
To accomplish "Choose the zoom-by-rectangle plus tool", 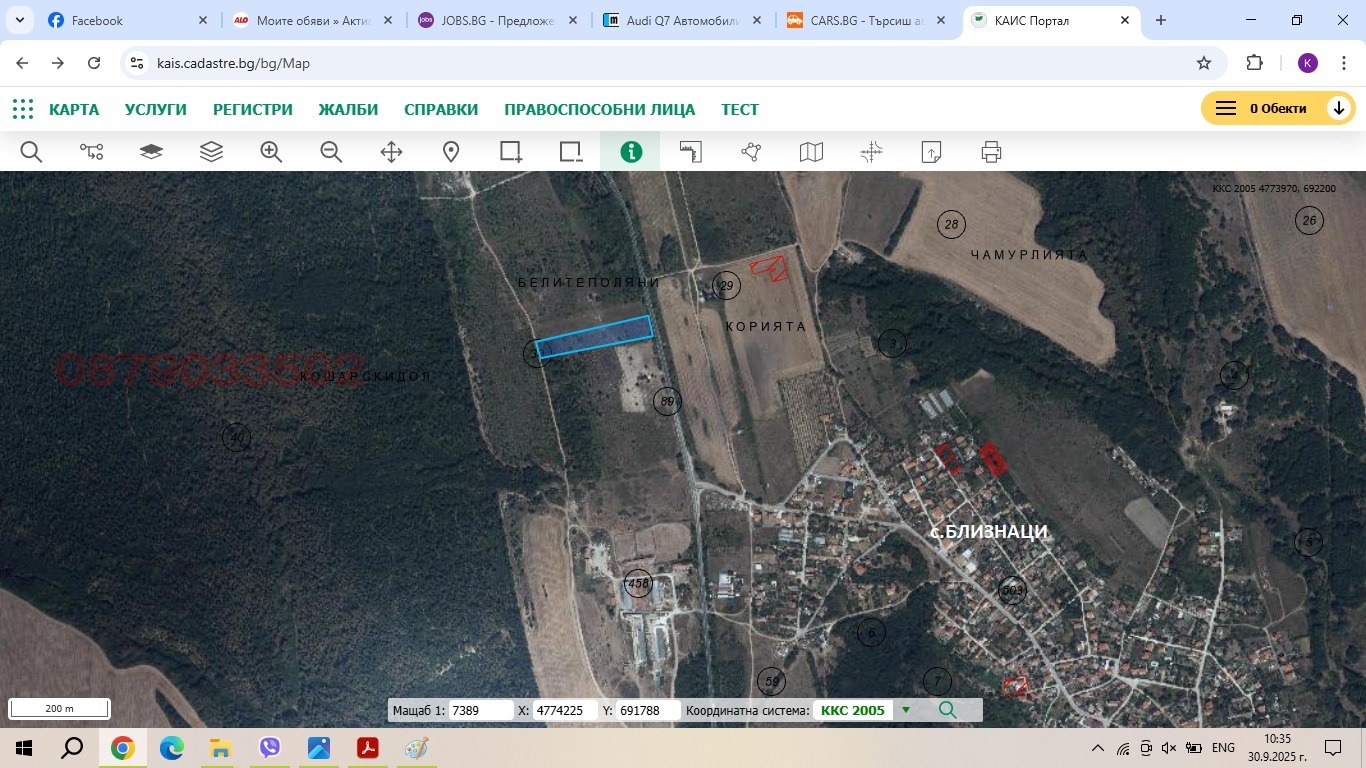I will 511,151.
